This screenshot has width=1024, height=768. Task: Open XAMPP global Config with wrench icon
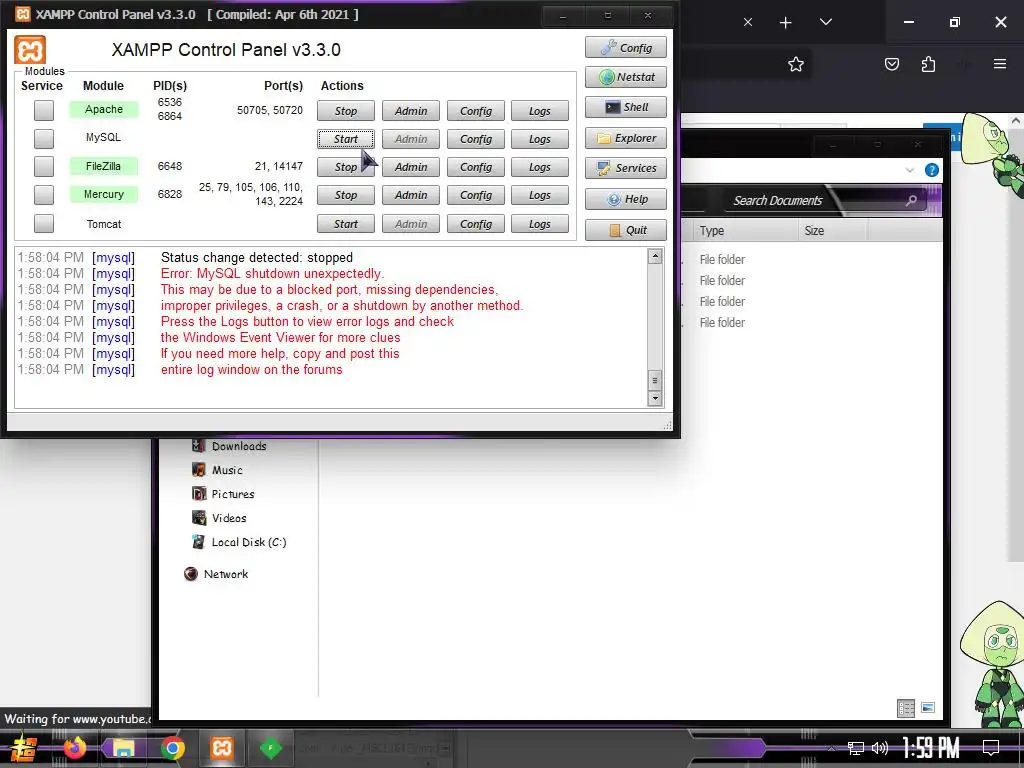pos(626,48)
